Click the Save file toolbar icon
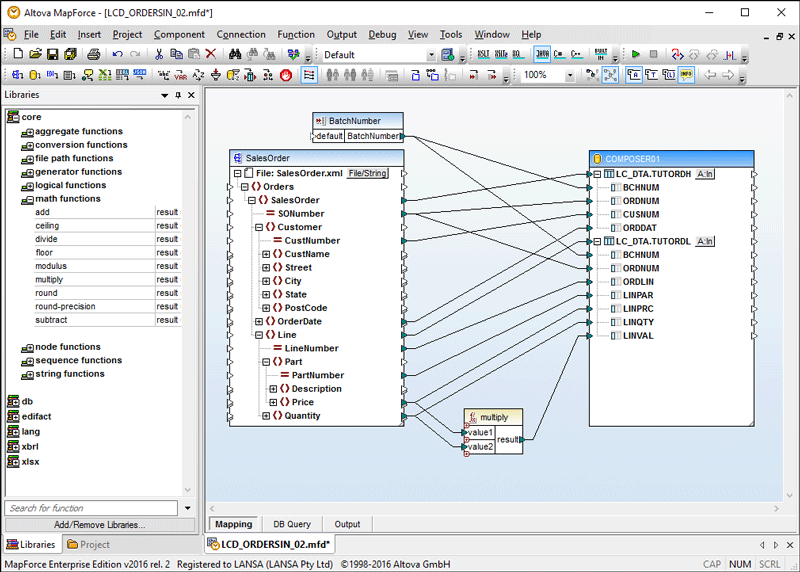The height and width of the screenshot is (572, 800). click(x=54, y=54)
